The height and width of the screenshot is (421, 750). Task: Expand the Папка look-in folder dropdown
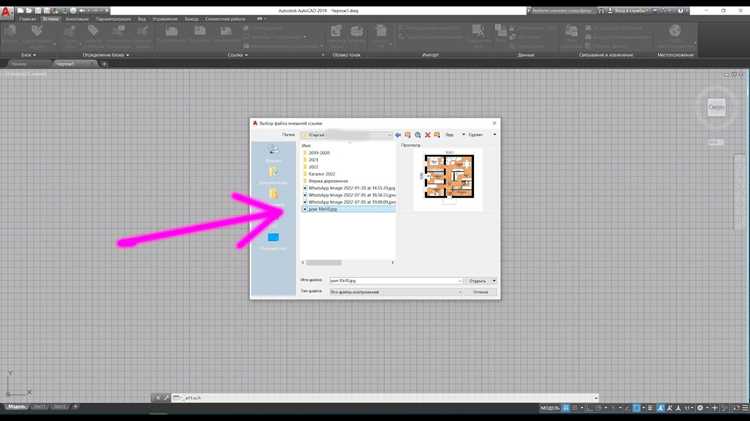click(x=389, y=135)
